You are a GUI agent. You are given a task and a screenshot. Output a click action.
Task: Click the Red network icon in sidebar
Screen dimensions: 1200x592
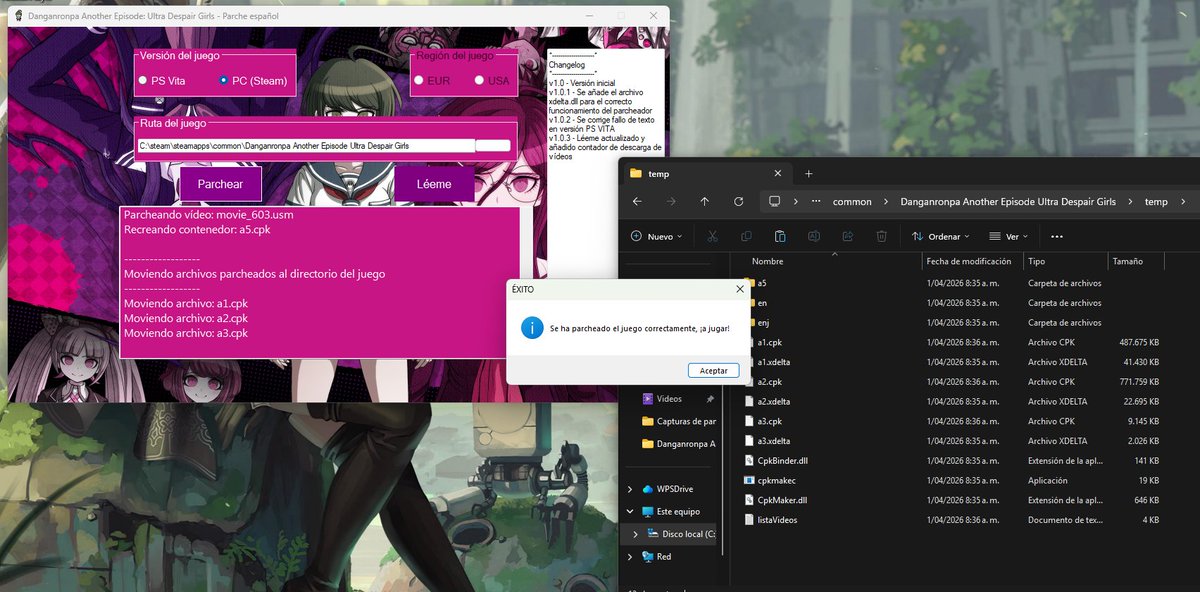click(648, 557)
